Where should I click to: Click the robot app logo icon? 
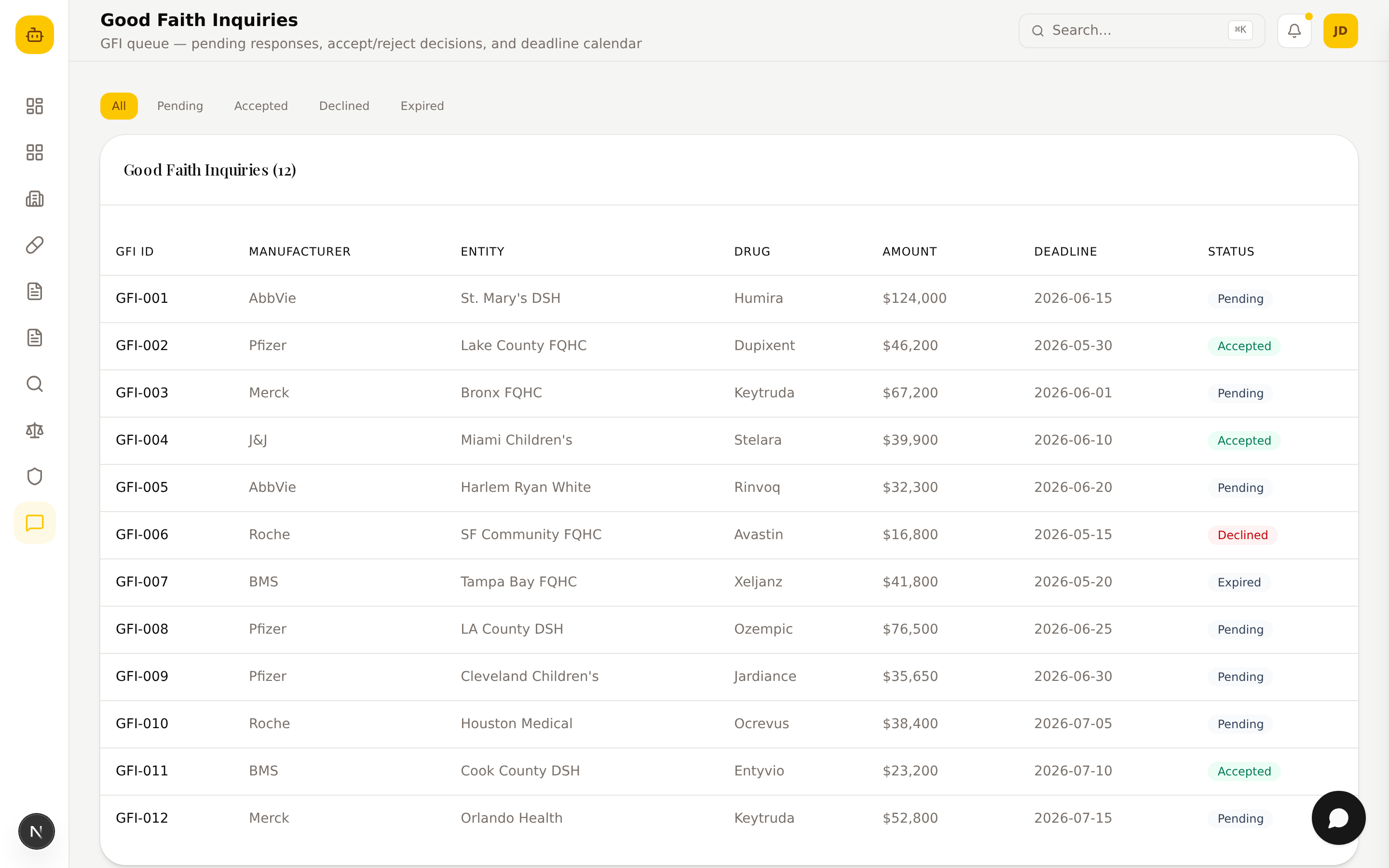coord(34,35)
